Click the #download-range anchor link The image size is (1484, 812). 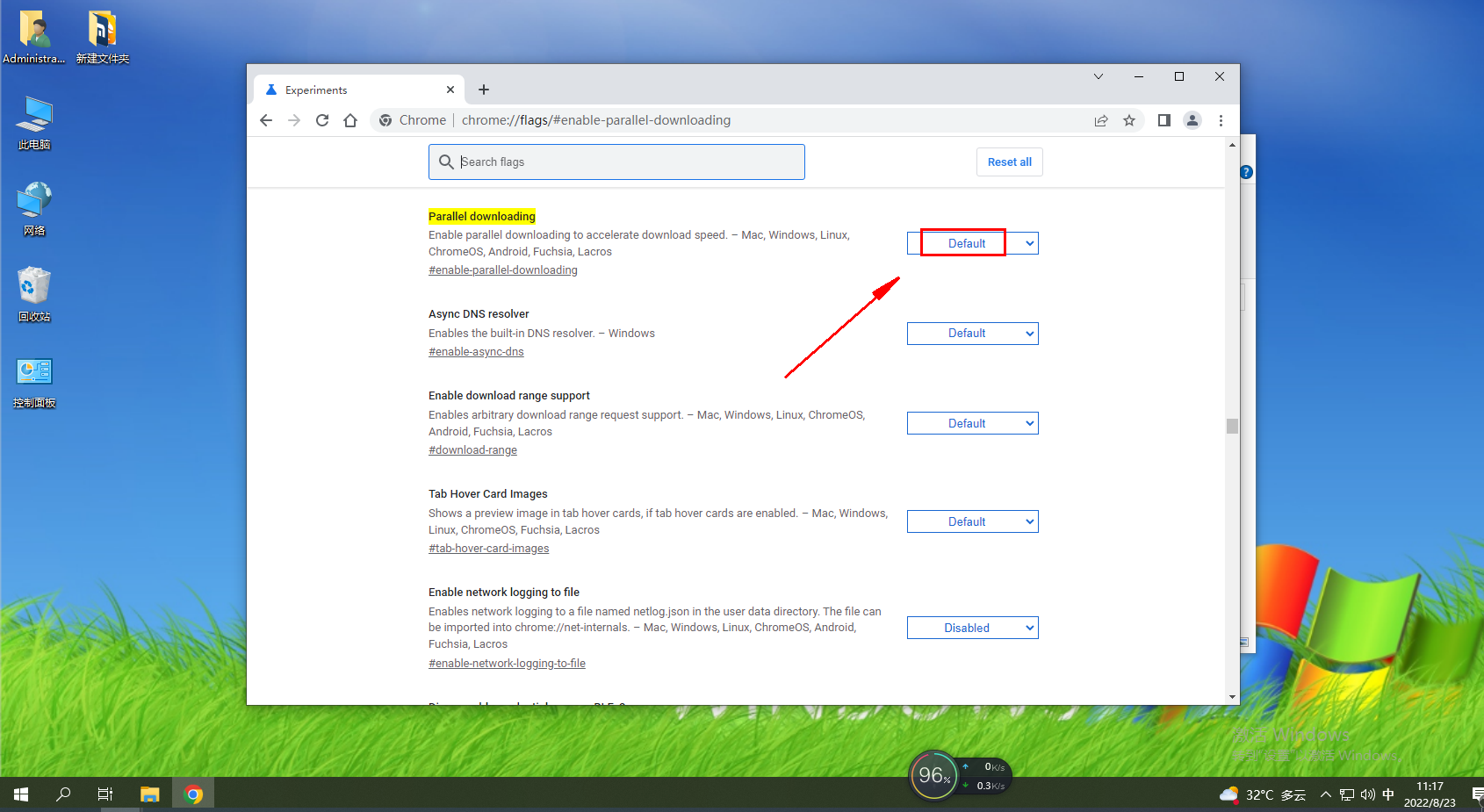[x=472, y=450]
